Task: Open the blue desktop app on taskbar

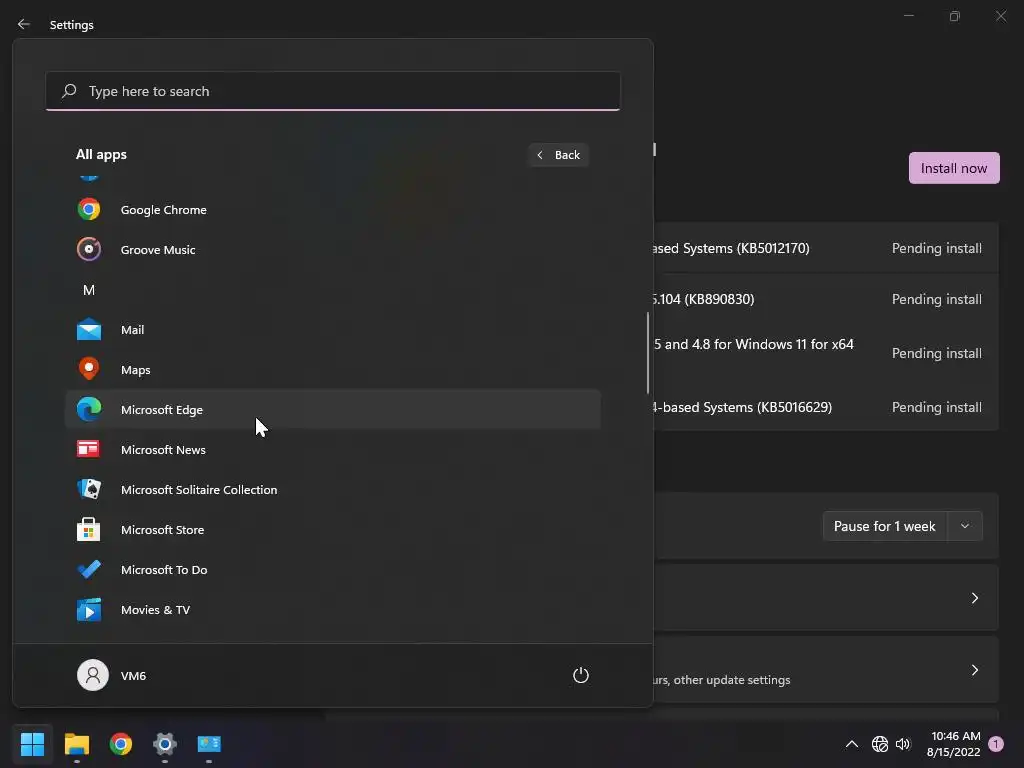Action: click(x=209, y=744)
